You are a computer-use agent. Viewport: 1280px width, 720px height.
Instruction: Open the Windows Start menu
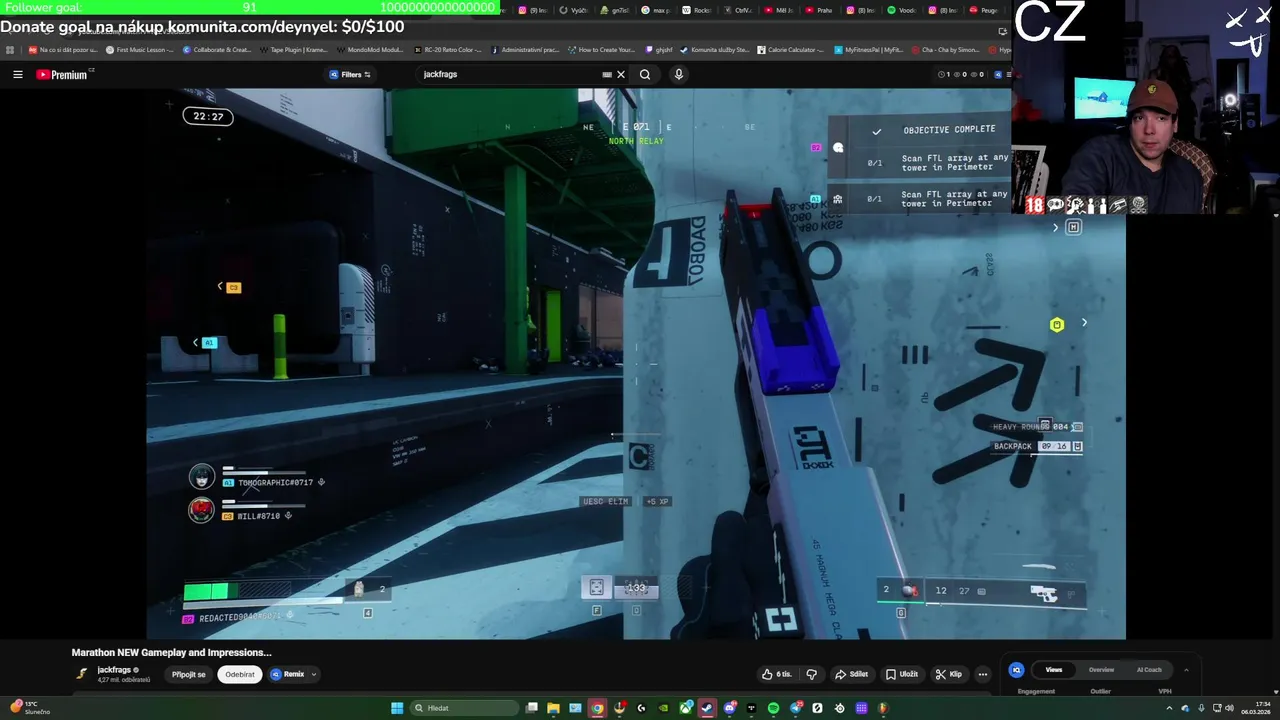click(x=397, y=708)
